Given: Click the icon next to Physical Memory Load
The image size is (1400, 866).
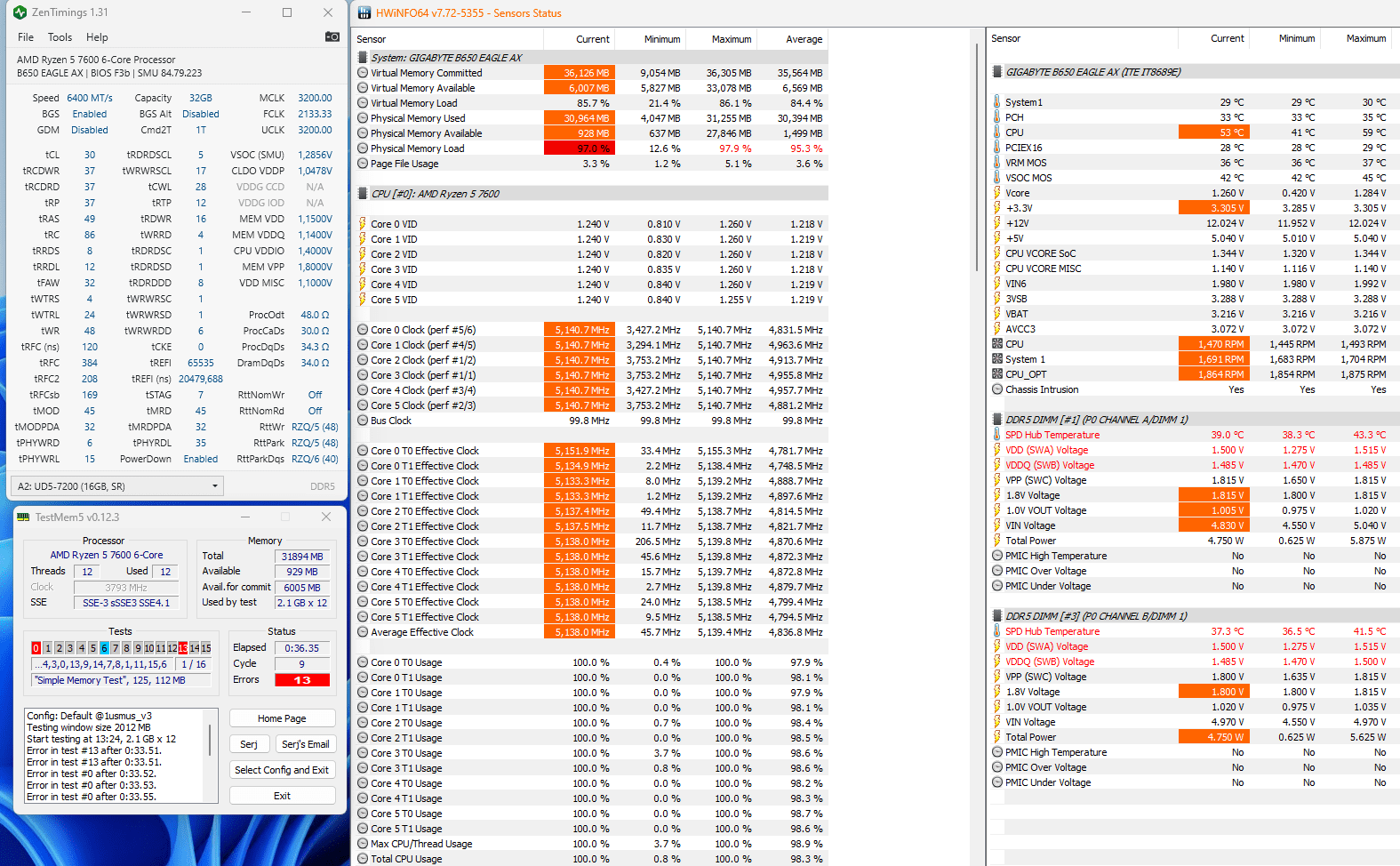Looking at the screenshot, I should click(363, 148).
